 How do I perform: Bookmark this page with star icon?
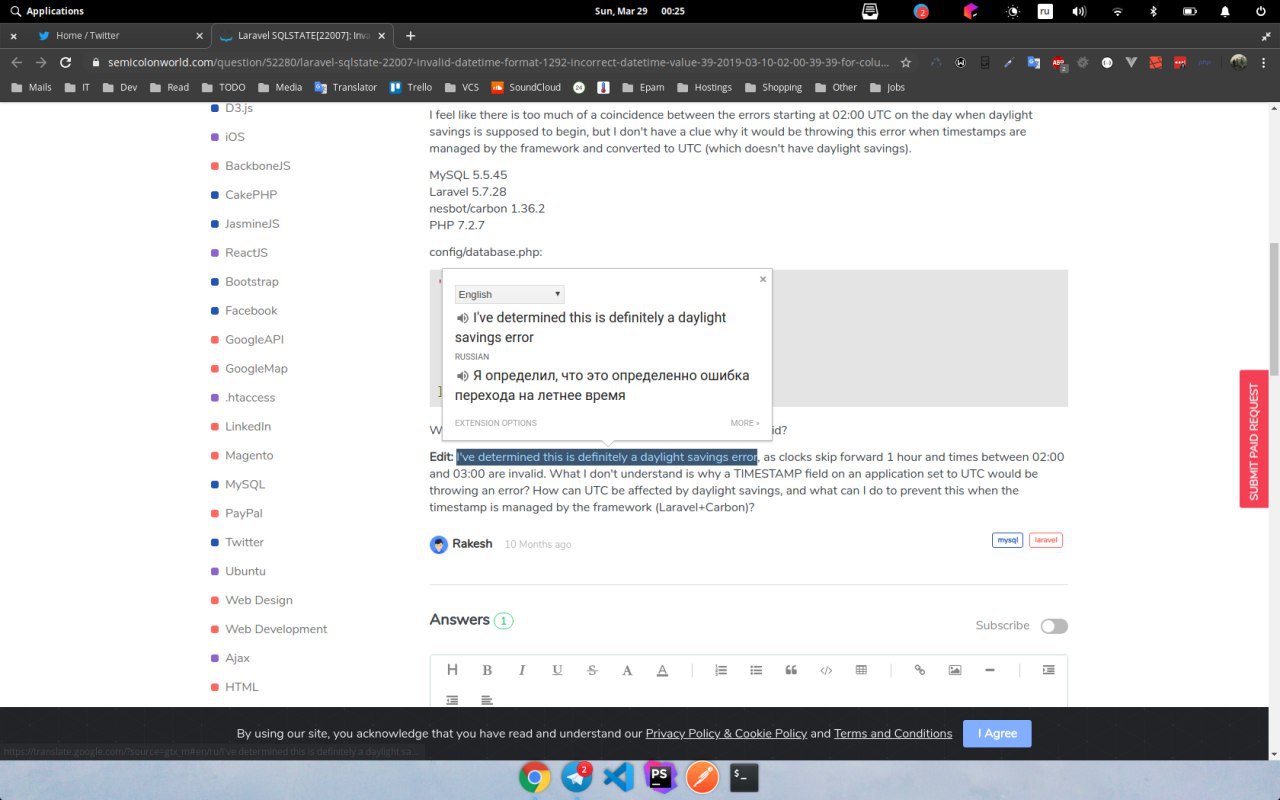pos(906,62)
